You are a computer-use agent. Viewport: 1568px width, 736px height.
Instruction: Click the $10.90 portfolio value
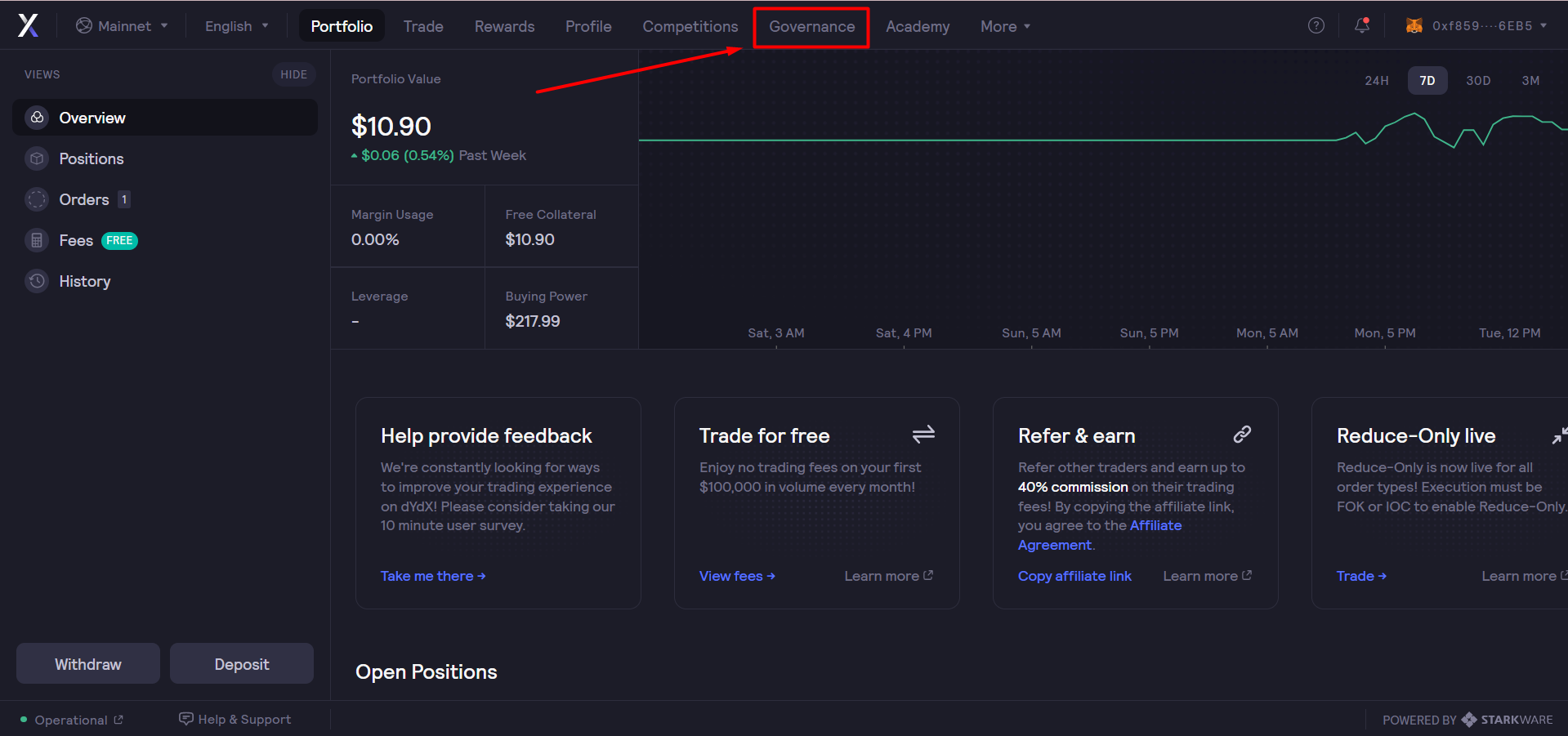391,127
